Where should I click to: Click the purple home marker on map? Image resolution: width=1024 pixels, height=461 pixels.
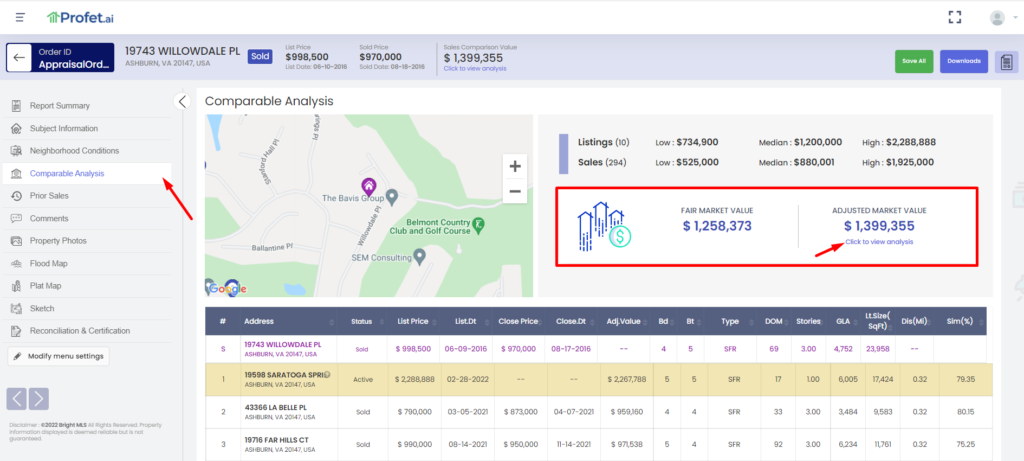368,187
